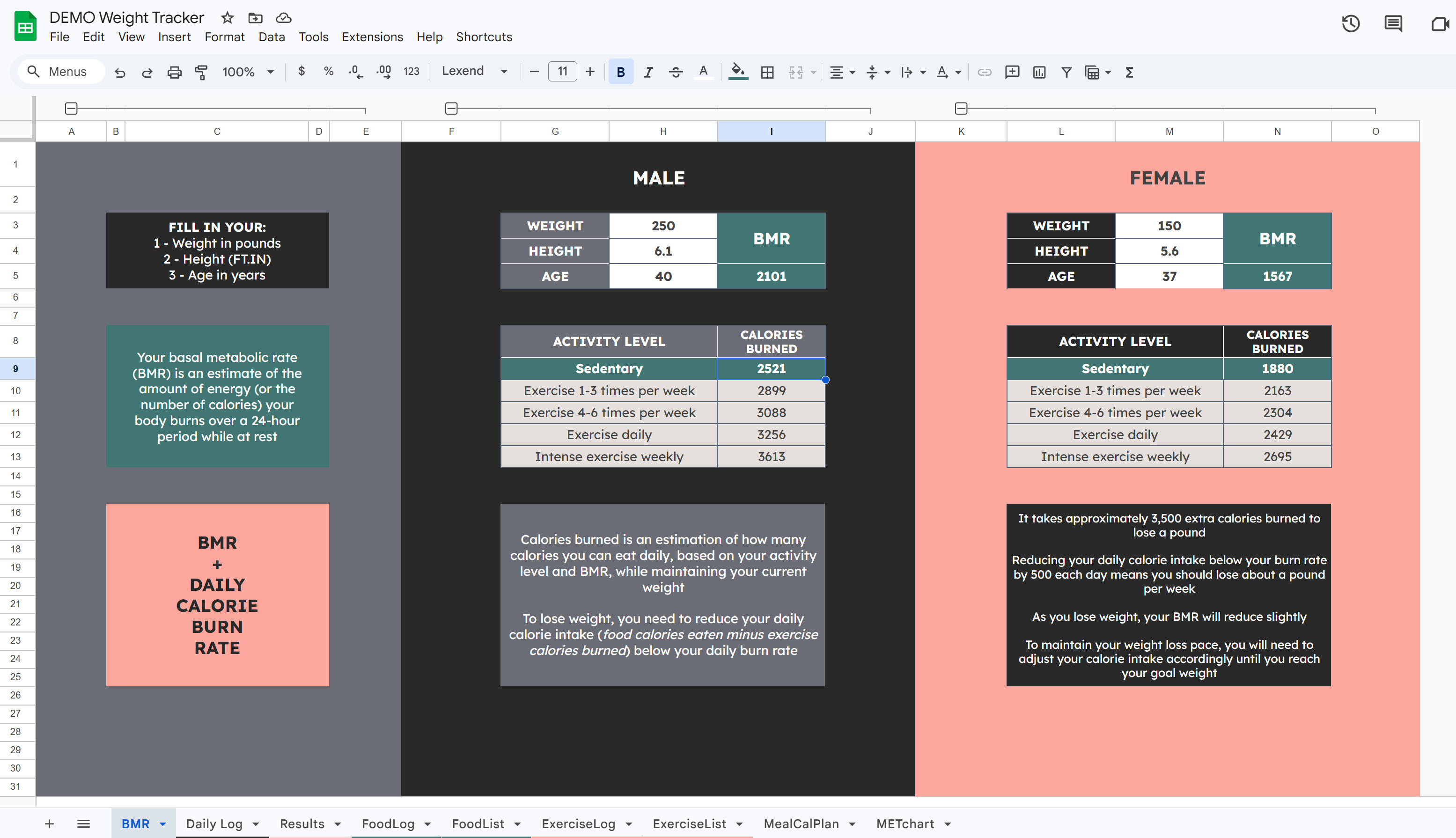Add a new sheet with plus button
The width and height of the screenshot is (1456, 838).
tap(50, 823)
